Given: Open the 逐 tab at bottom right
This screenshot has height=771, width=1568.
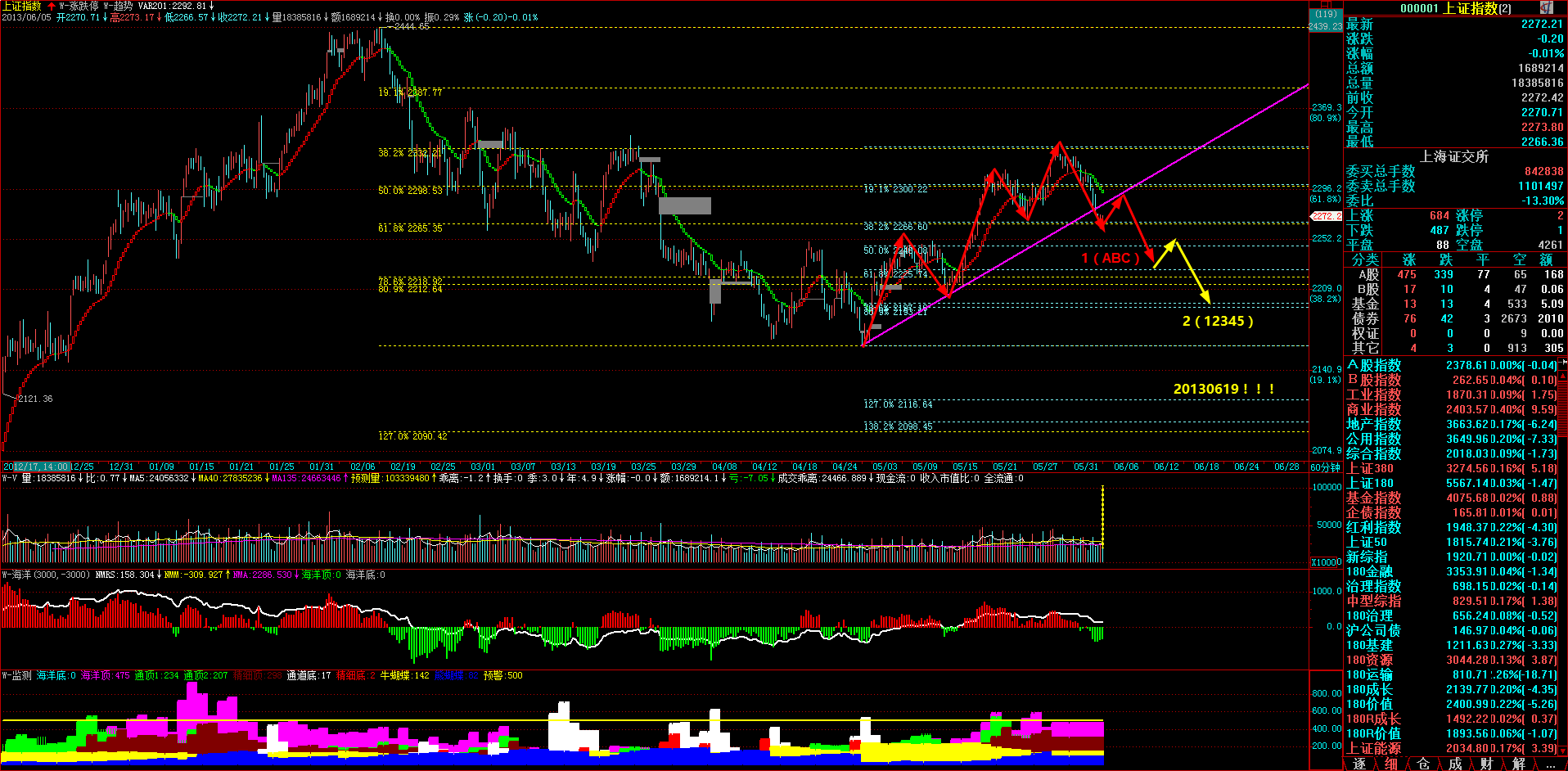Looking at the screenshot, I should [x=1359, y=764].
